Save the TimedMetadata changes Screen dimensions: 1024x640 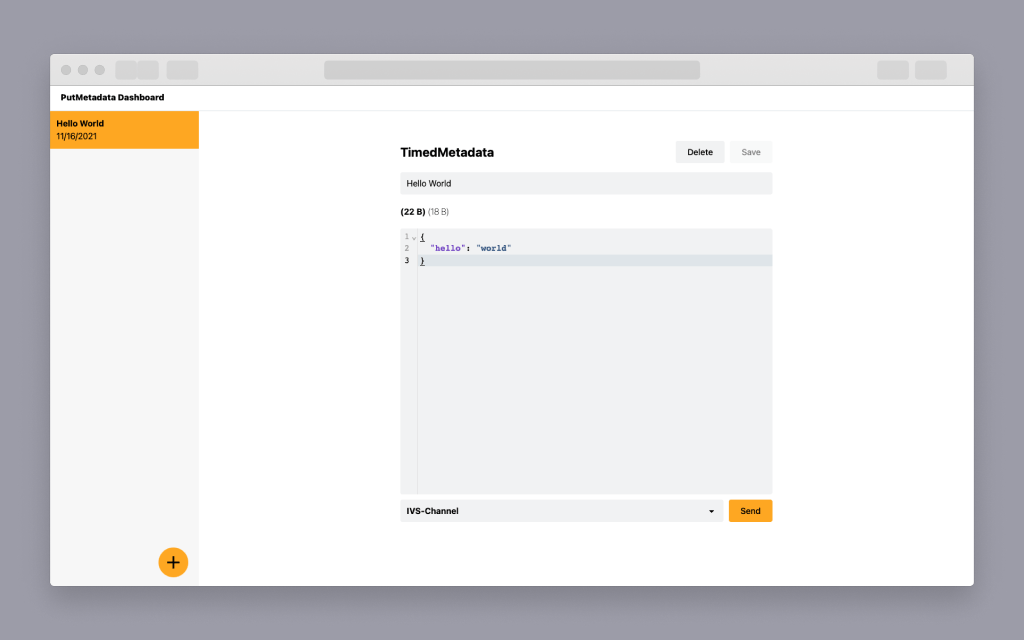(751, 152)
